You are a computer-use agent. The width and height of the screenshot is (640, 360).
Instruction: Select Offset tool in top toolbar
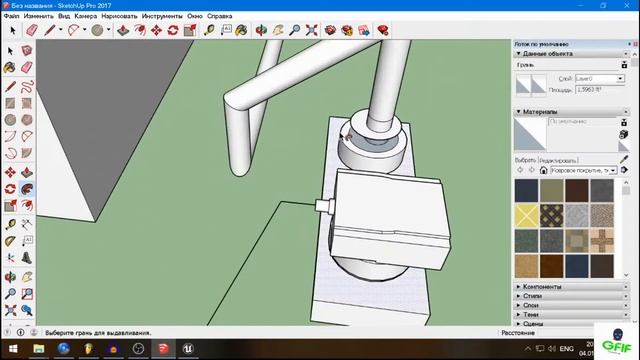(x=140, y=30)
